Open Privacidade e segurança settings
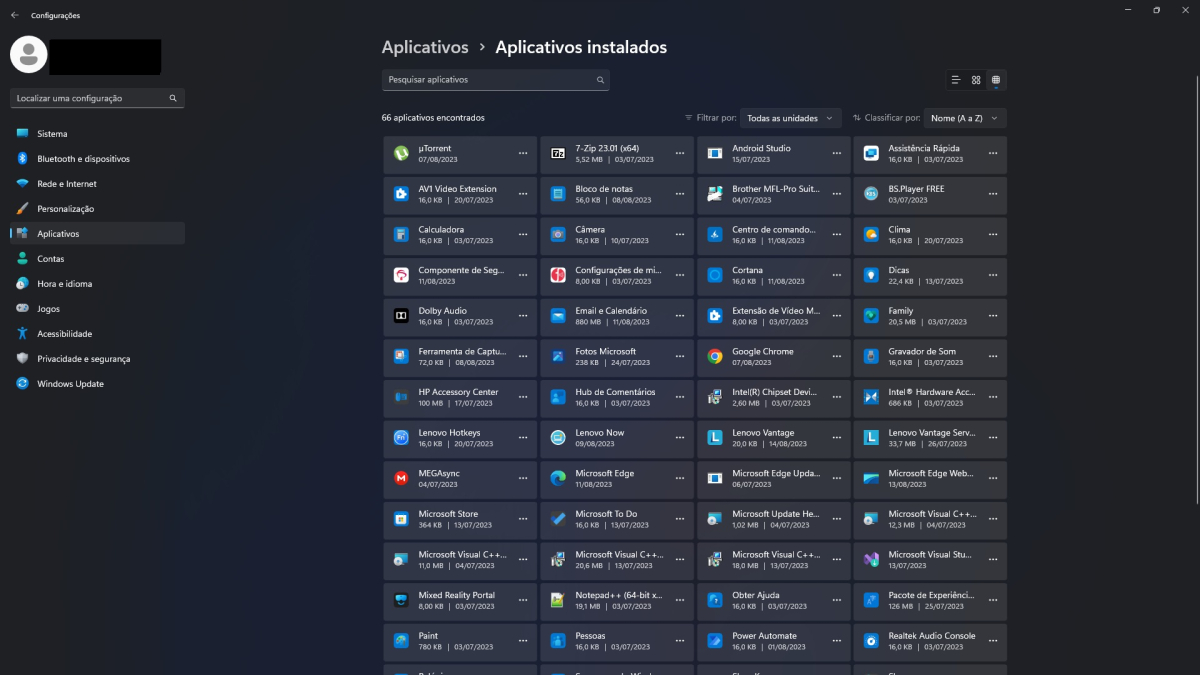The image size is (1200, 675). click(x=97, y=359)
